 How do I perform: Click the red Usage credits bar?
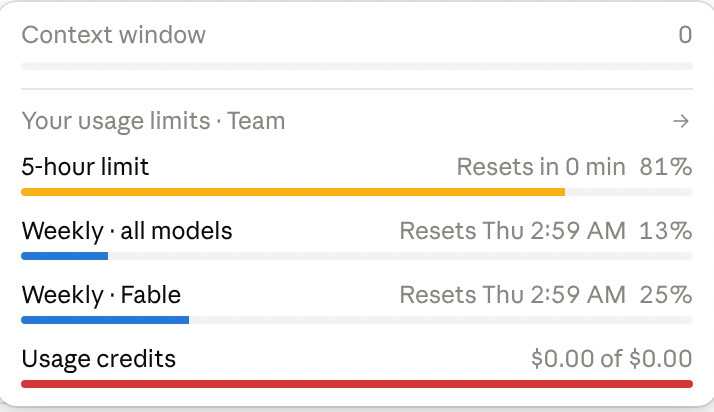[357, 384]
